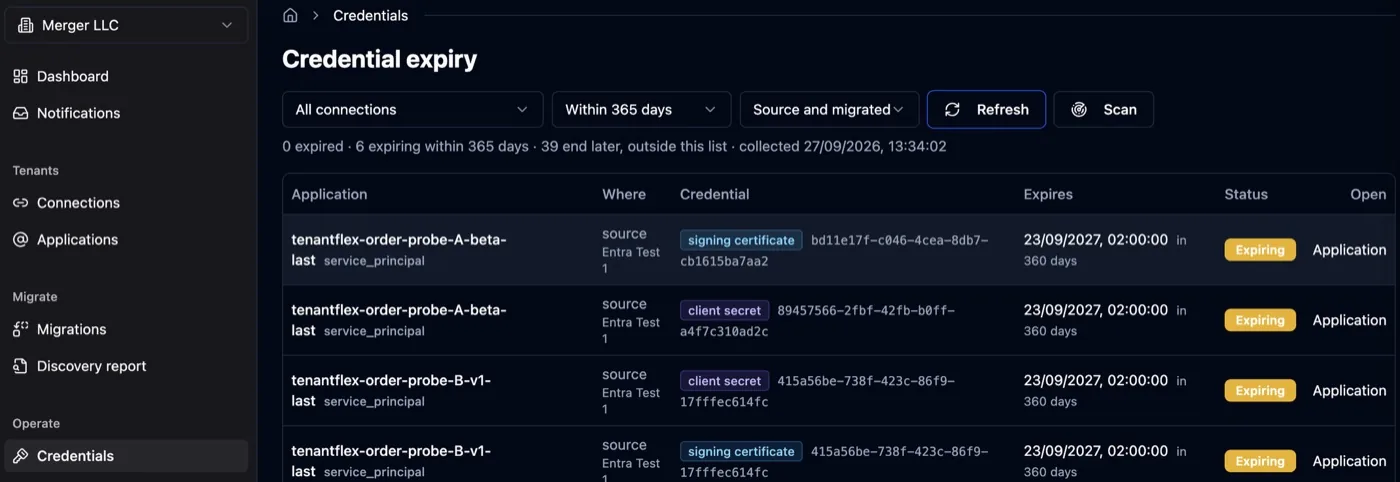Click the Notifications inbox icon
1400x482 pixels.
point(20,113)
